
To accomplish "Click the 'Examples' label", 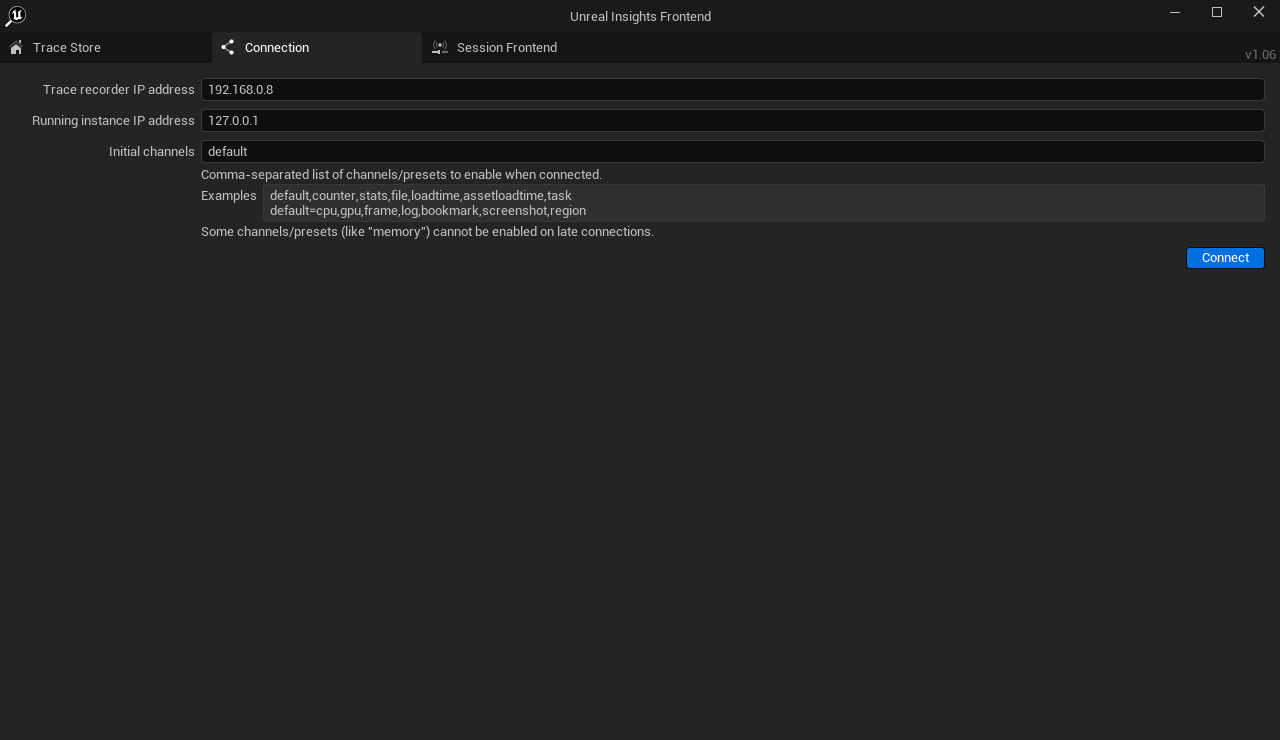I will [x=229, y=196].
